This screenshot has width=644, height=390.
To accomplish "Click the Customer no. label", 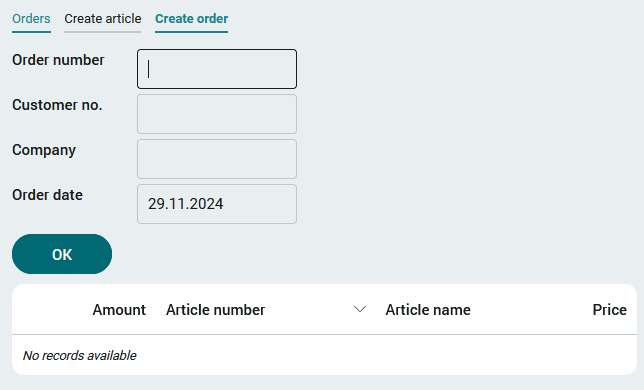I will pos(57,105).
